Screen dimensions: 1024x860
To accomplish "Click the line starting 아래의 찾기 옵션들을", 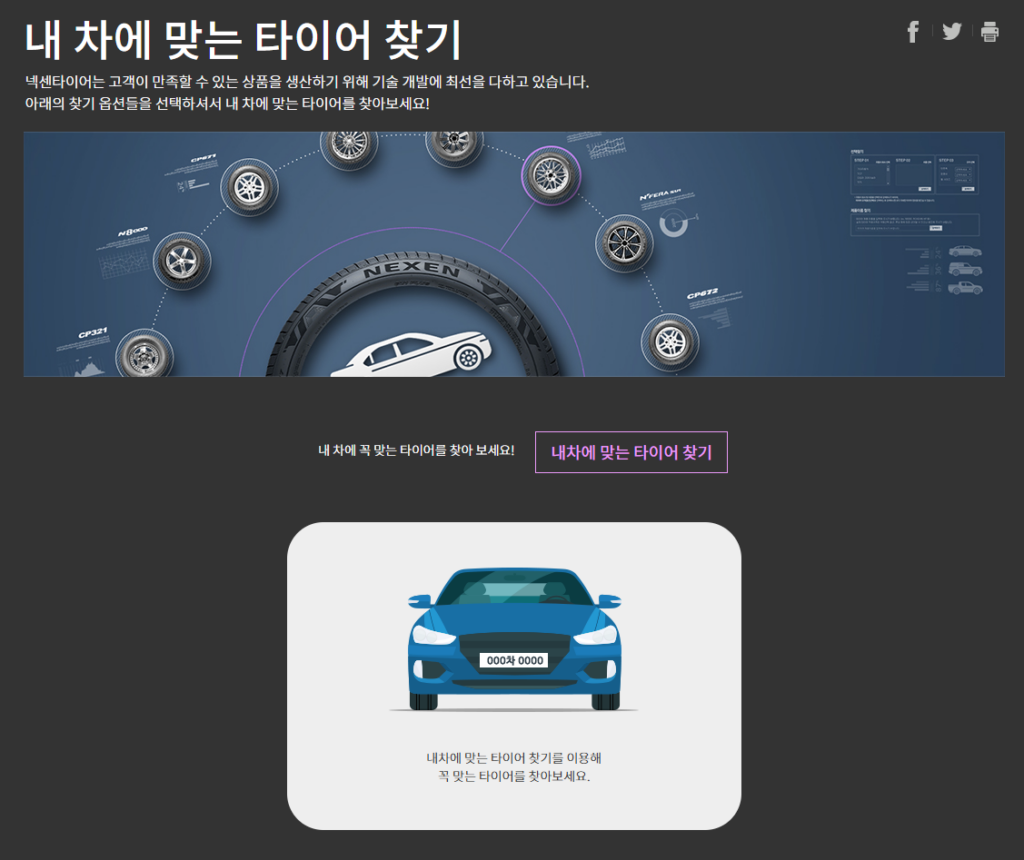I will tap(227, 104).
